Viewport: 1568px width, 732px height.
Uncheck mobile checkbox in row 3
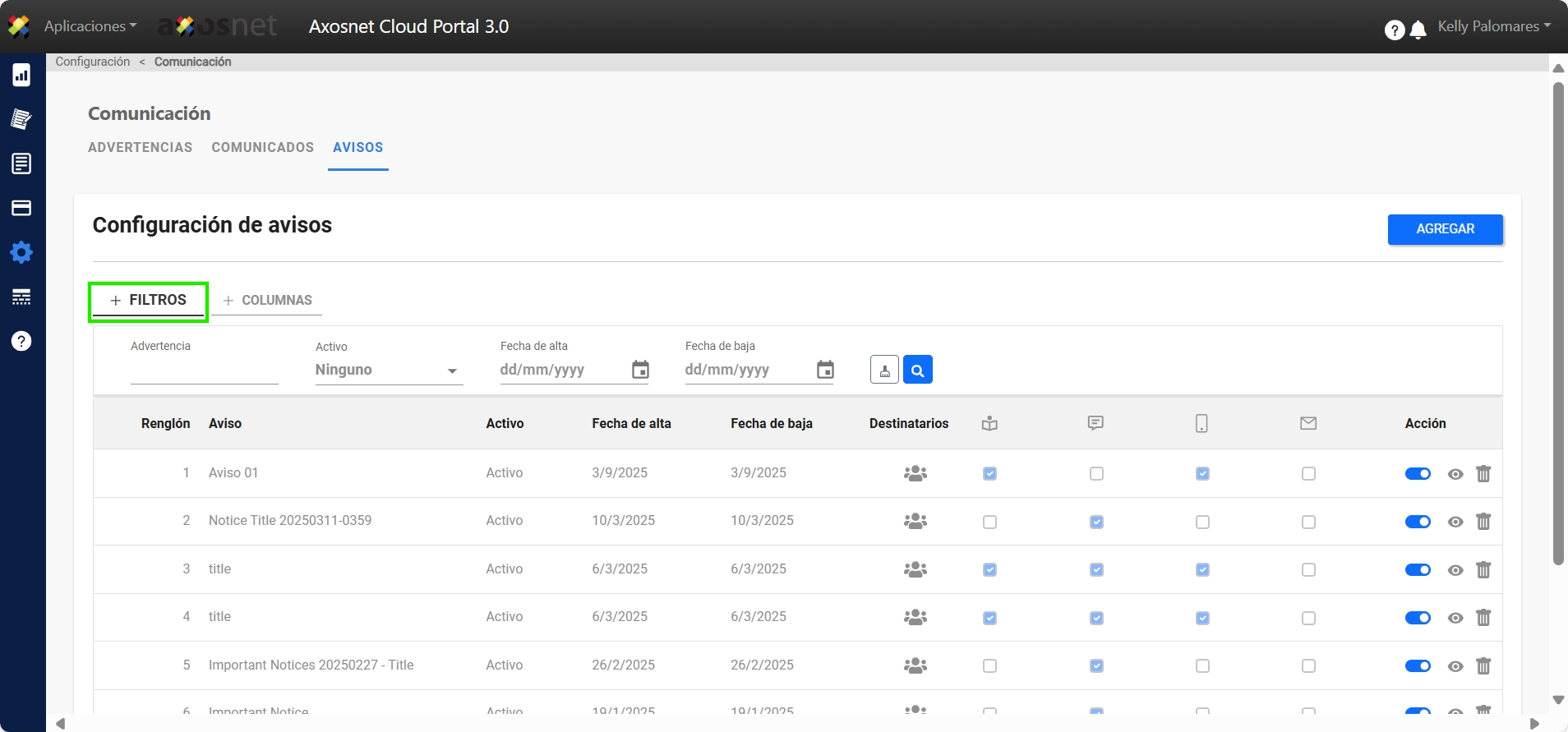pyautogui.click(x=1202, y=570)
